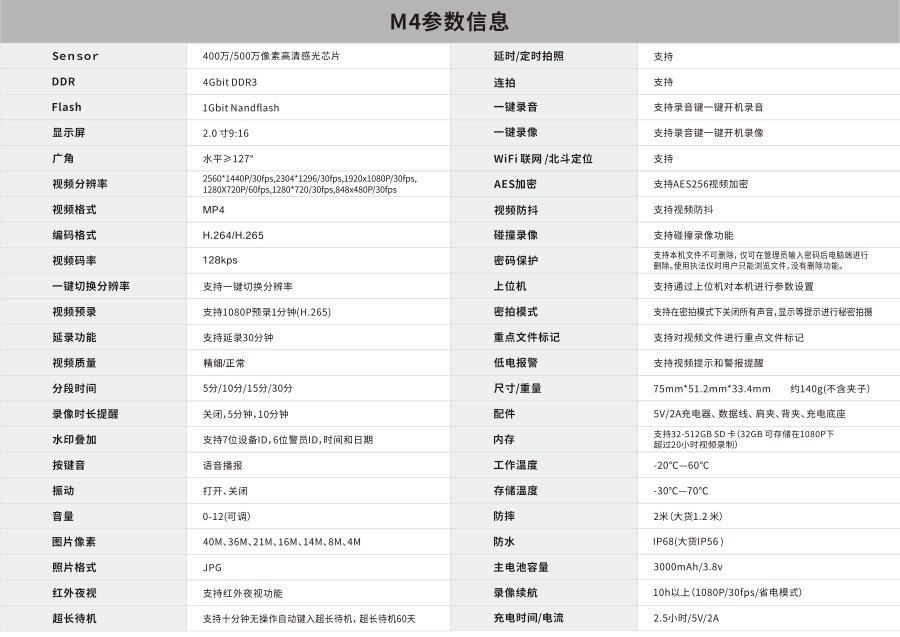Select the '密码保护' label

(x=515, y=261)
